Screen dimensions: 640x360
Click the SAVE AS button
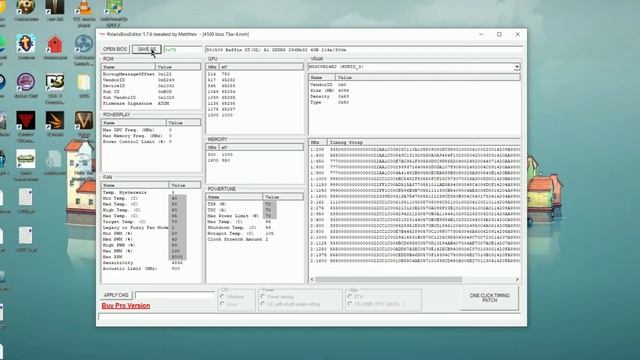click(147, 49)
